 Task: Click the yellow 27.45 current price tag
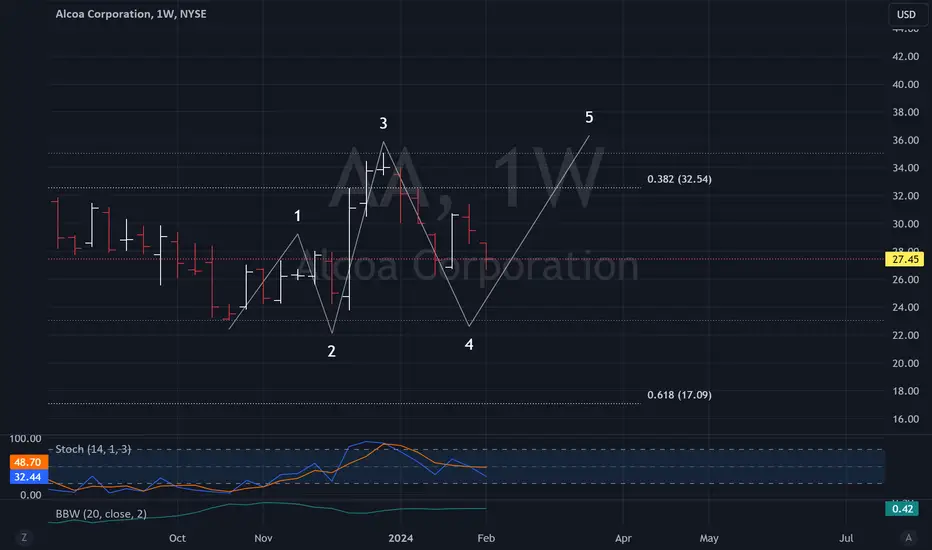tap(905, 259)
